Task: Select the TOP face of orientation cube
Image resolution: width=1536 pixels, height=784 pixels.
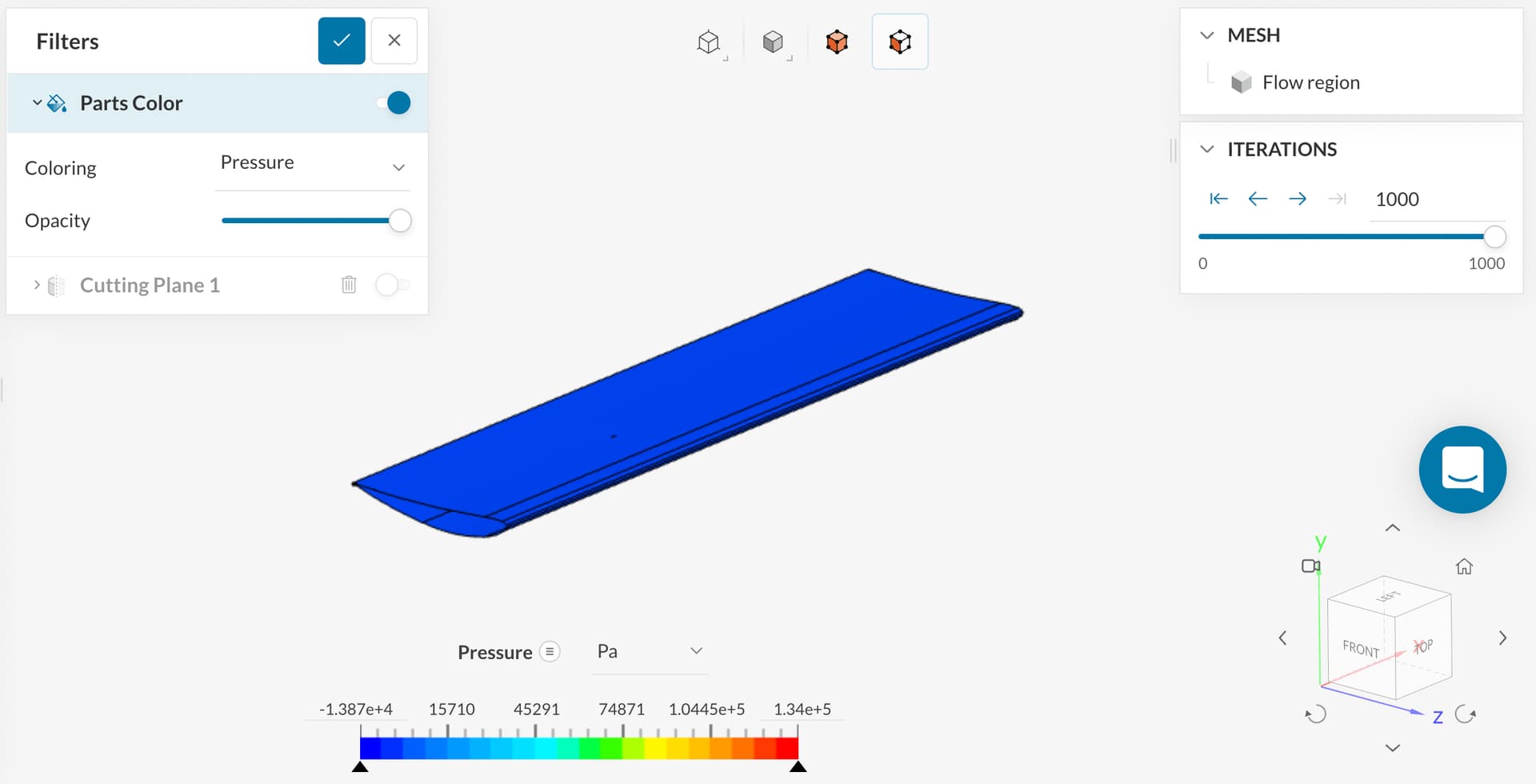Action: click(x=1423, y=646)
